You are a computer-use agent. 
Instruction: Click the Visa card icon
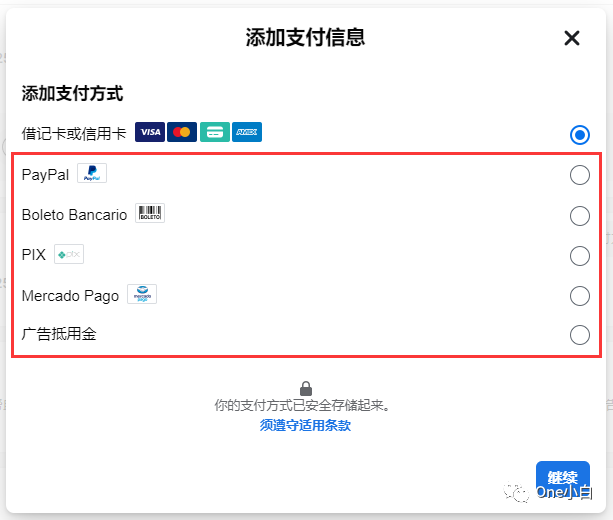coord(150,132)
